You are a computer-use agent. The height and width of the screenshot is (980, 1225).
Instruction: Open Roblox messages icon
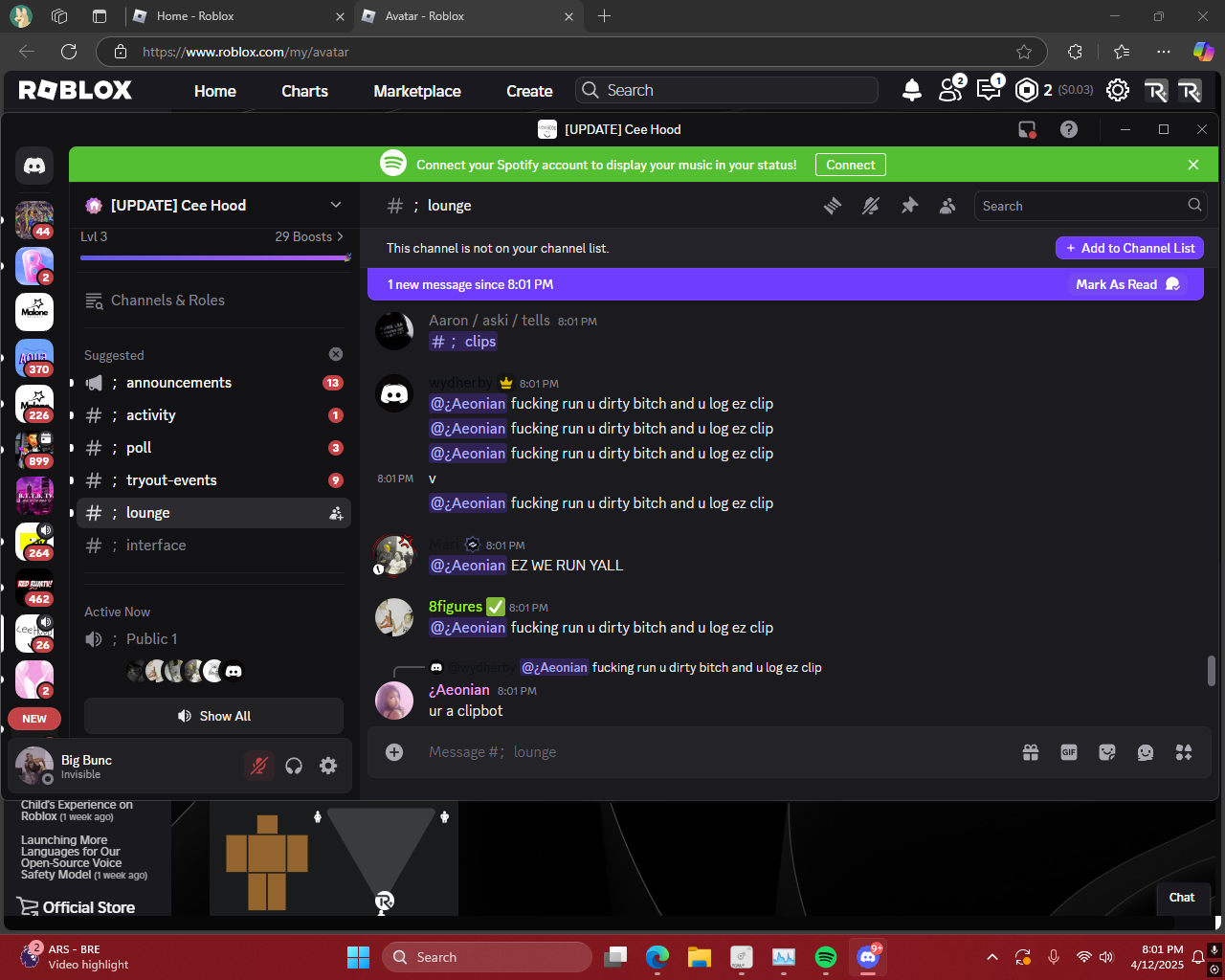click(x=989, y=90)
